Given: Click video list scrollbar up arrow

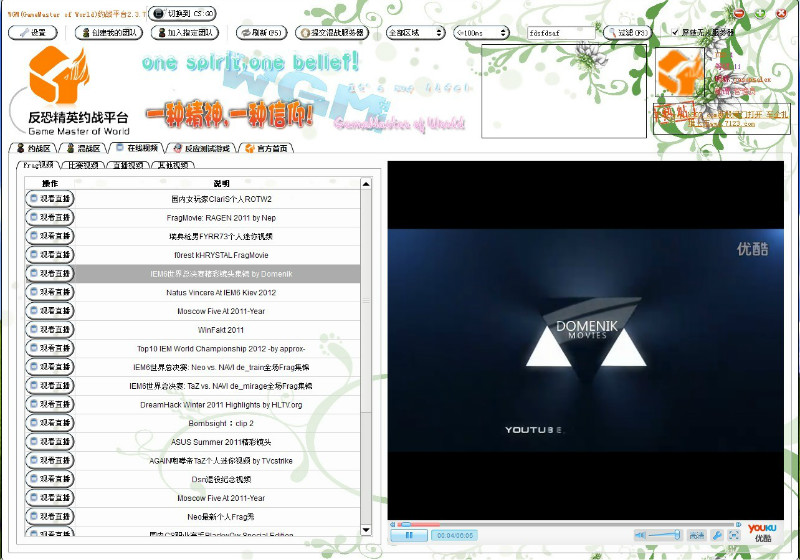Looking at the screenshot, I should [366, 184].
